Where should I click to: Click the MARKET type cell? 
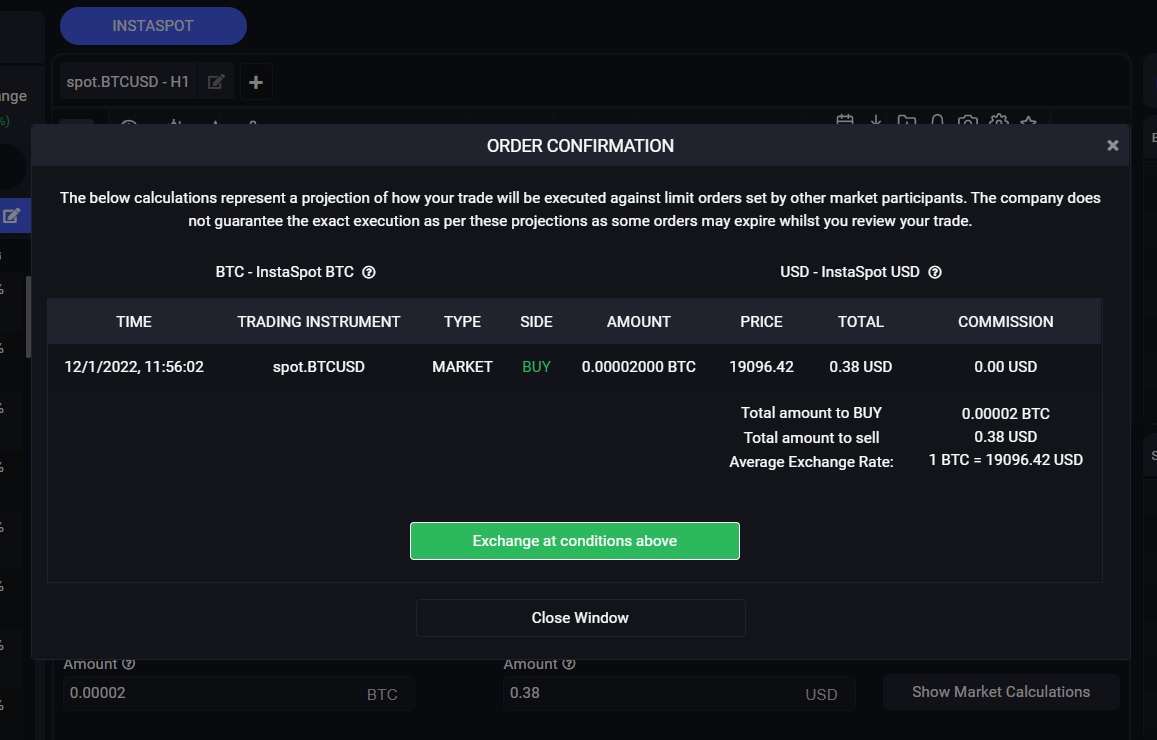point(462,367)
